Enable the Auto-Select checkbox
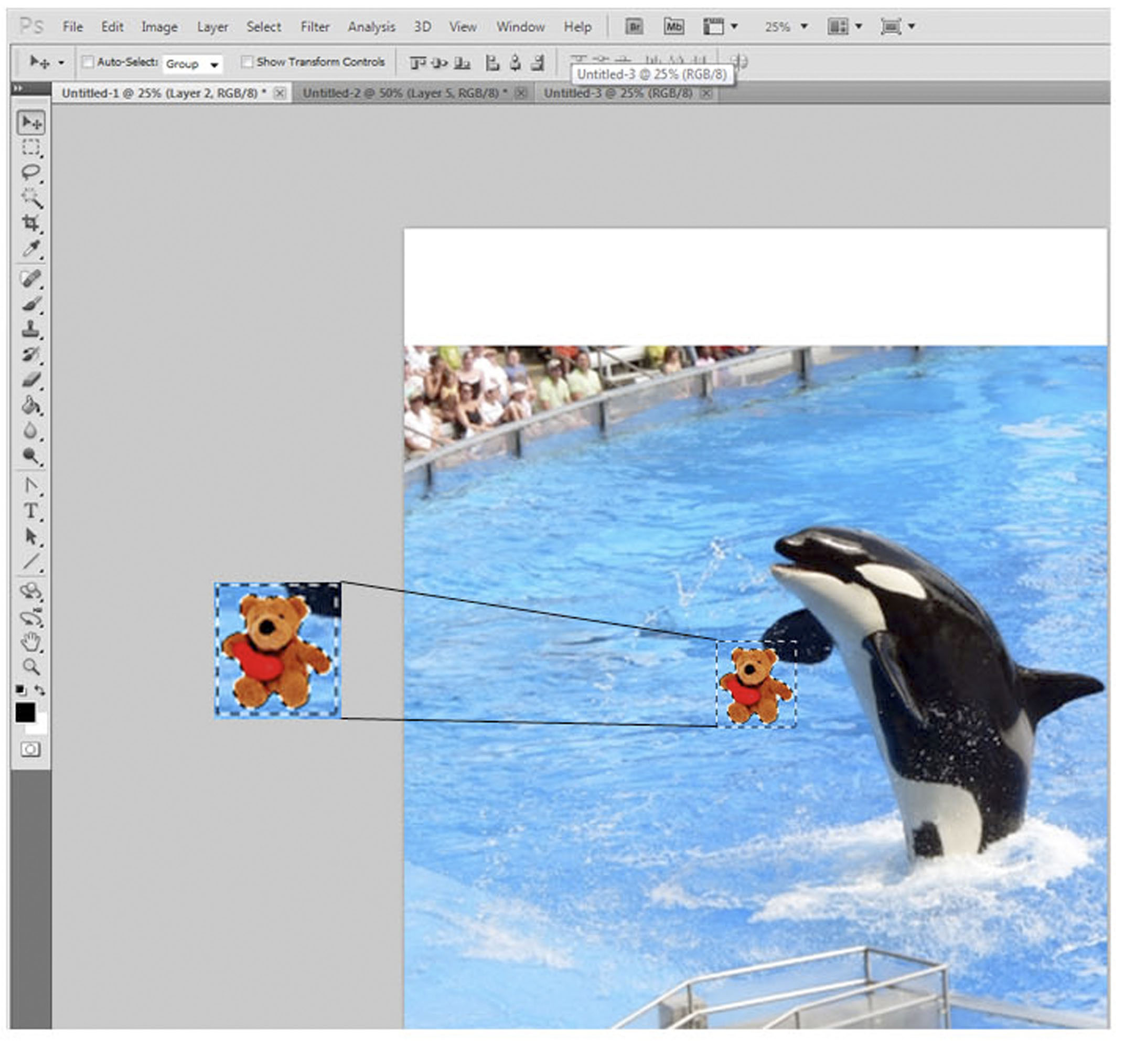The image size is (1125, 1064). pos(88,62)
